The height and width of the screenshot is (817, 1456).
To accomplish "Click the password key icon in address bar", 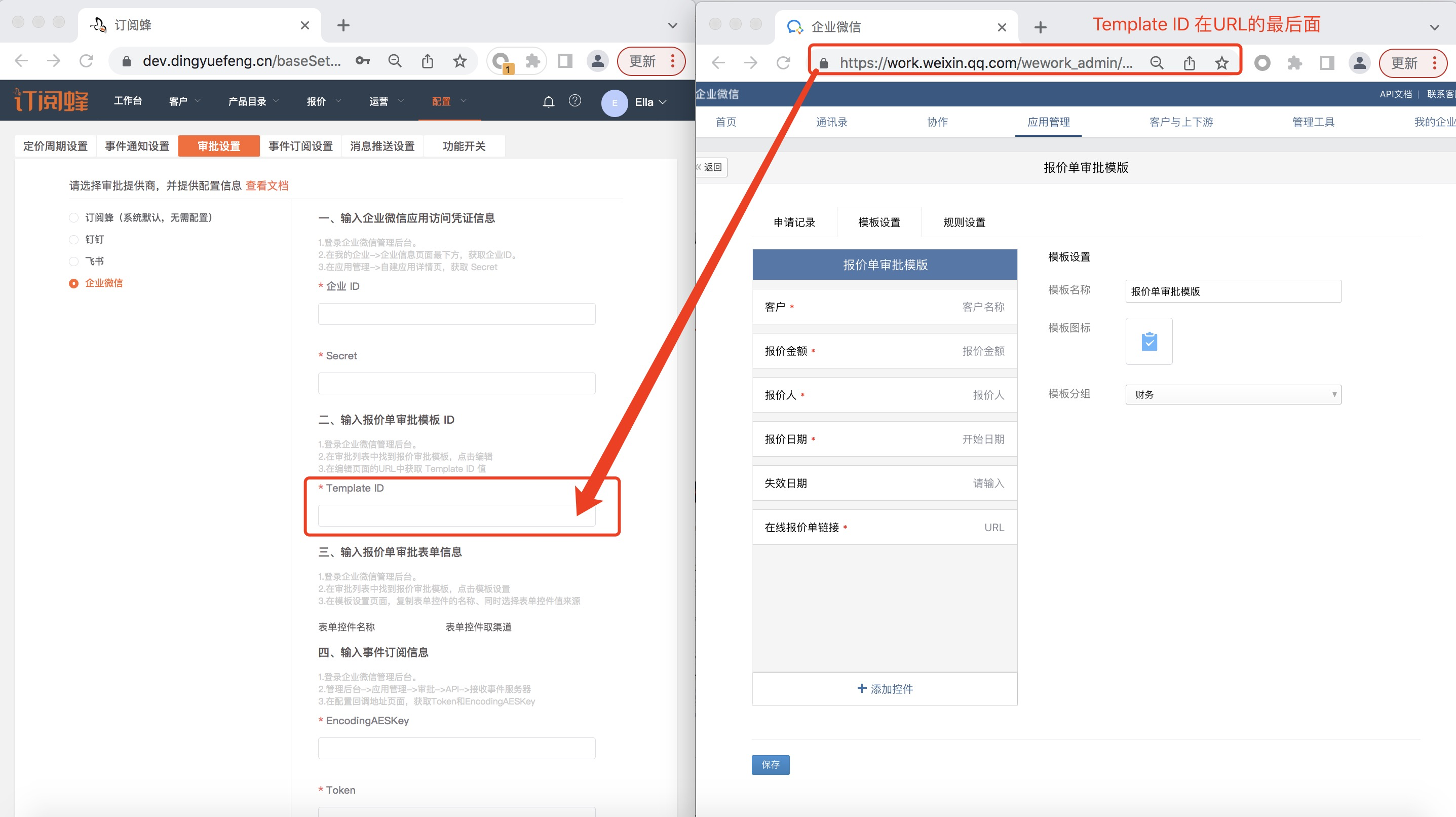I will pos(362,60).
